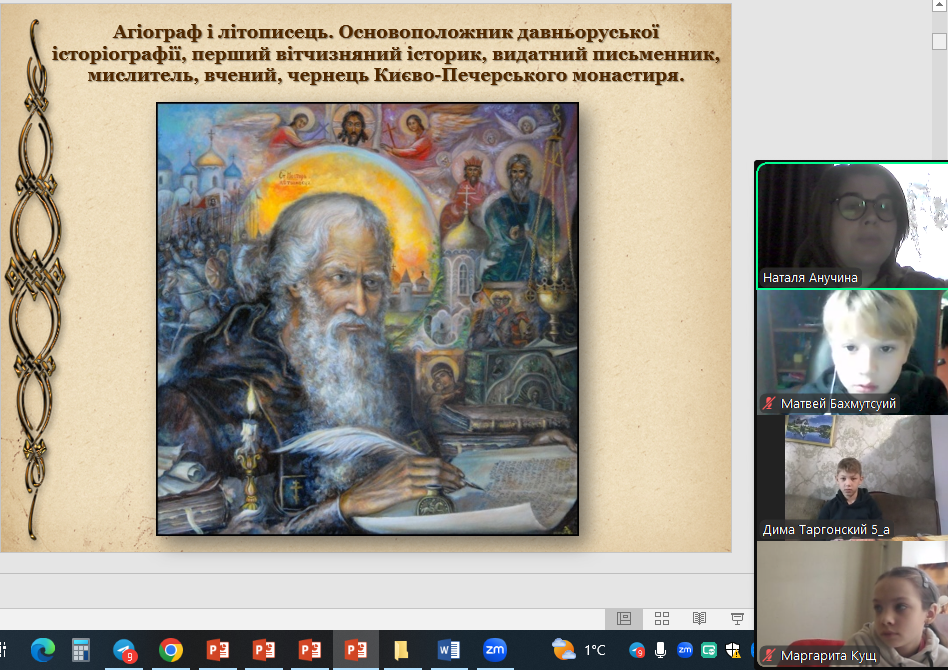This screenshot has width=948, height=670.
Task: Open File Explorer from the taskbar
Action: (x=401, y=651)
